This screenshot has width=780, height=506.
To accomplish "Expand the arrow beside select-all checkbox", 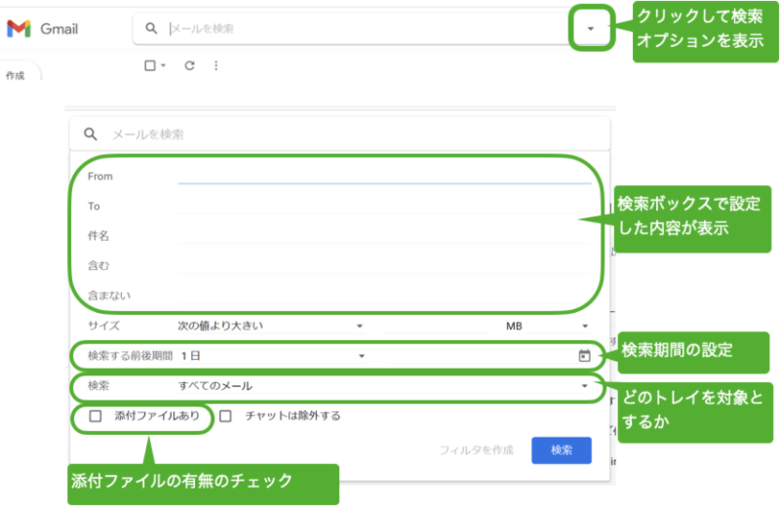I will (163, 66).
